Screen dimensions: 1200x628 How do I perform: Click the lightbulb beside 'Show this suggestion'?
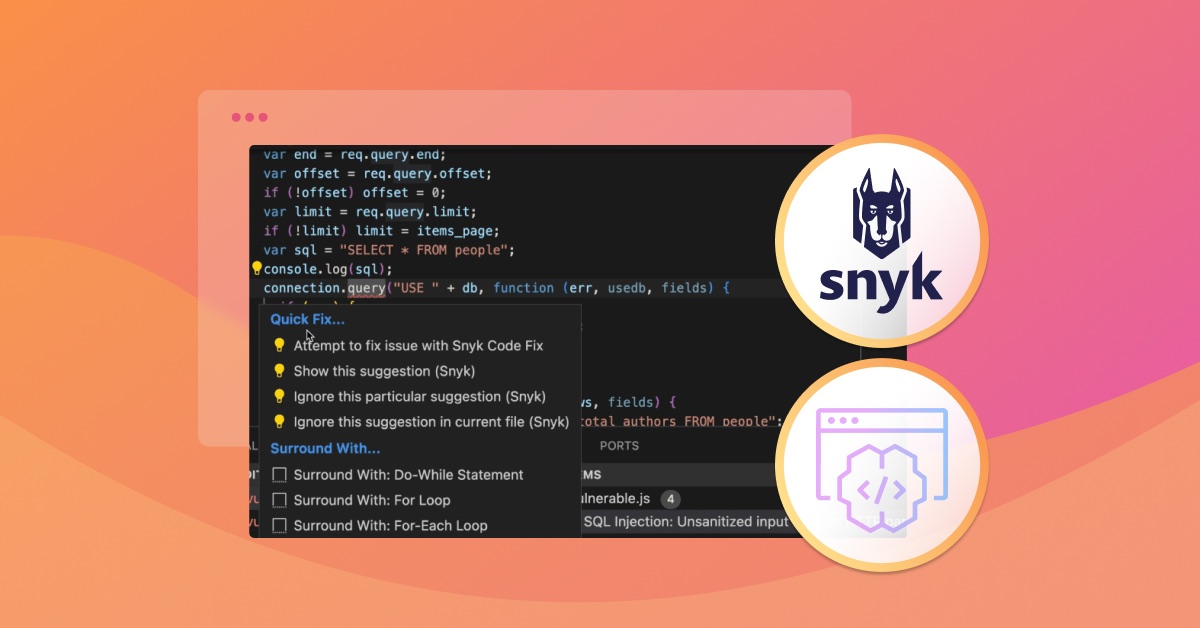click(279, 371)
